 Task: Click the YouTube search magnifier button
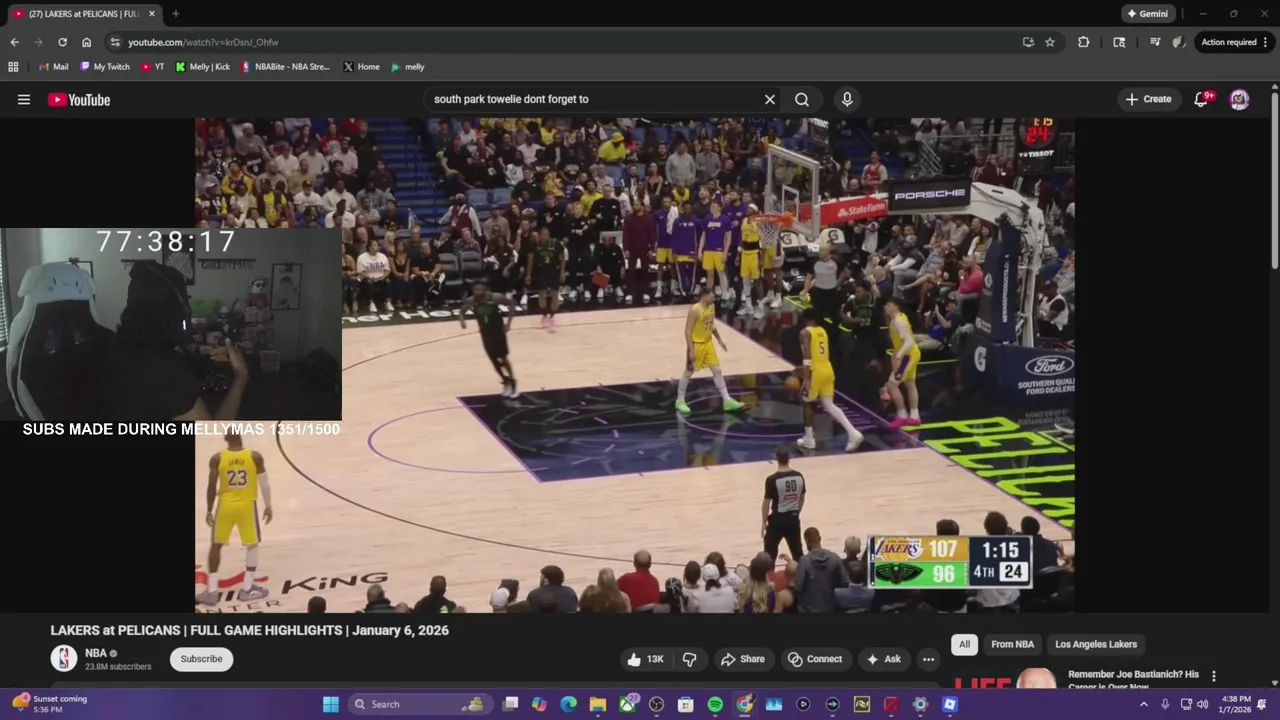coord(802,99)
